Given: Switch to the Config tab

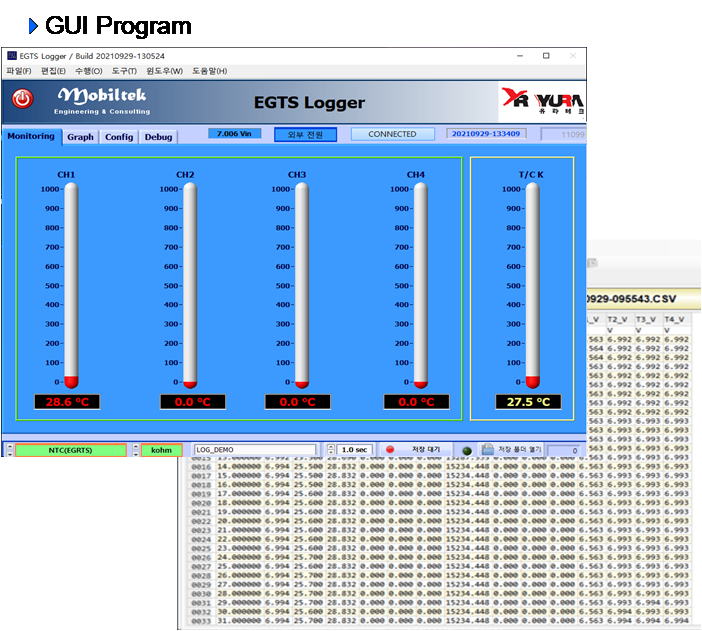Looking at the screenshot, I should pos(119,137).
